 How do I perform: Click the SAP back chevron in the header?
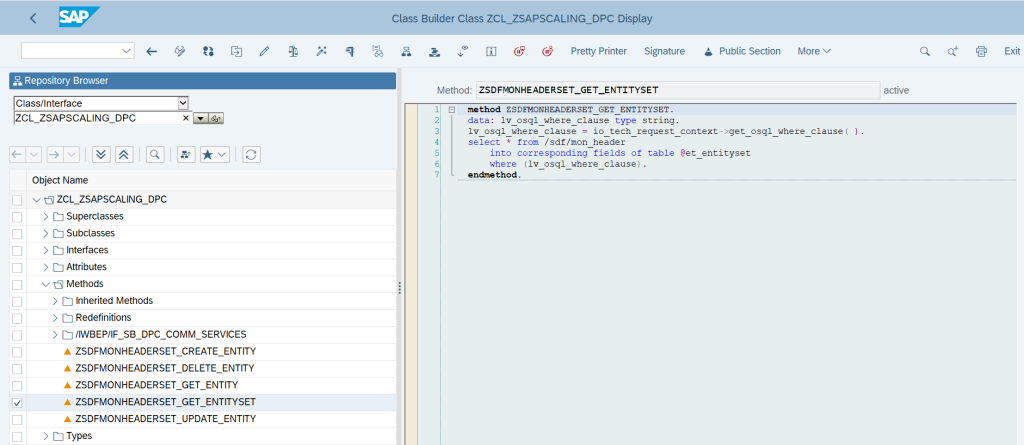point(33,18)
